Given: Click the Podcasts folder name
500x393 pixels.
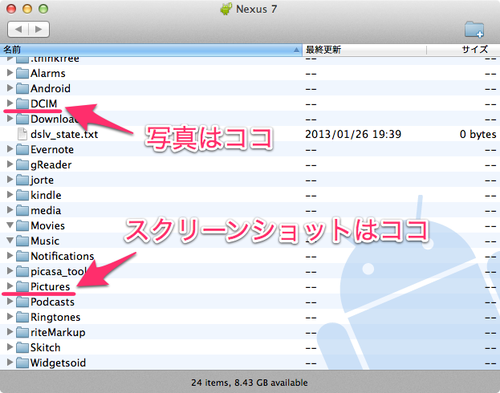Looking at the screenshot, I should [52, 302].
